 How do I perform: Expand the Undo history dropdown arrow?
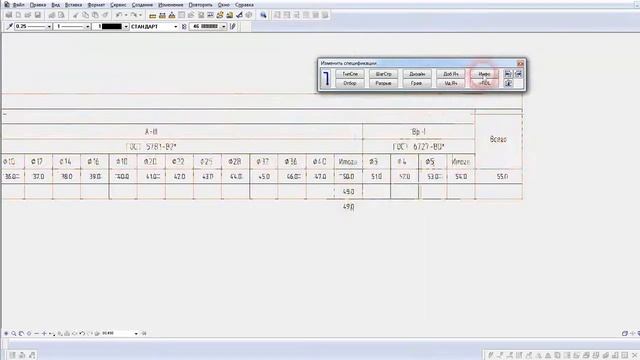(126, 15)
